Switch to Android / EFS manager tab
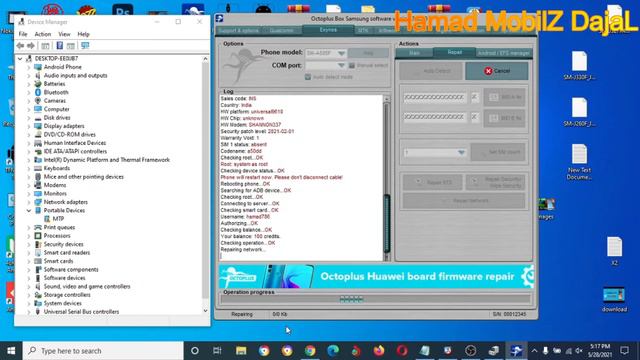The image size is (640, 360). tap(504, 53)
